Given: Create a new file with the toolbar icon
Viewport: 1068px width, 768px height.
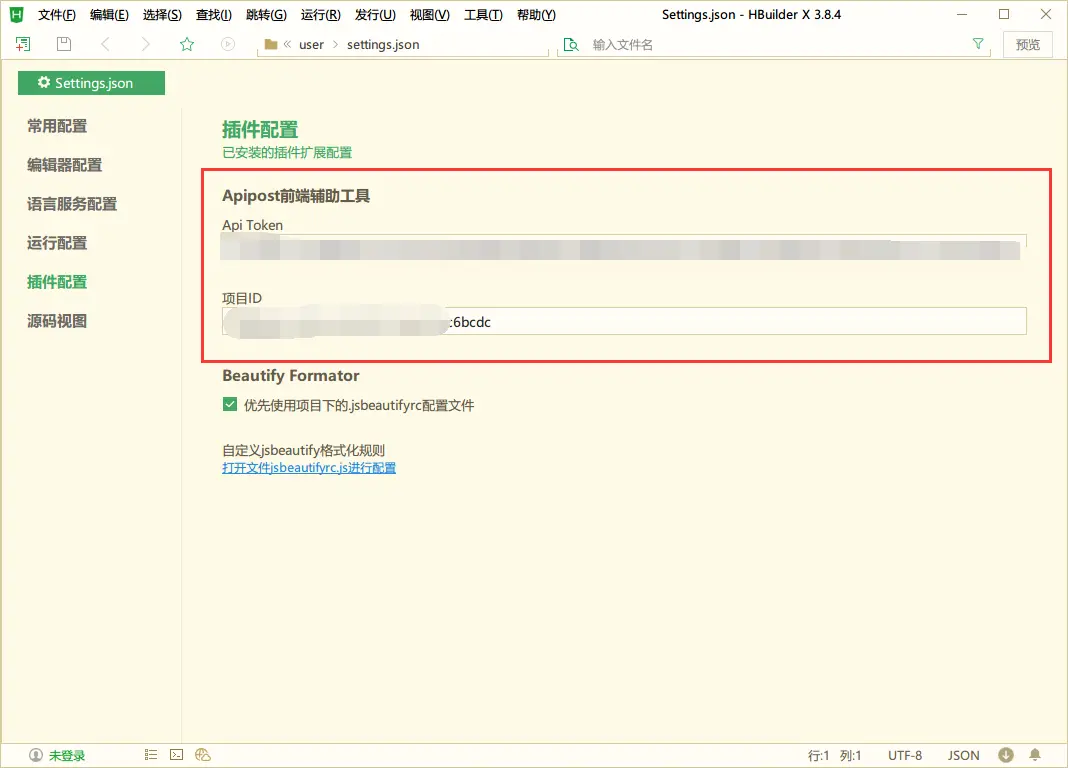Looking at the screenshot, I should pyautogui.click(x=23, y=44).
